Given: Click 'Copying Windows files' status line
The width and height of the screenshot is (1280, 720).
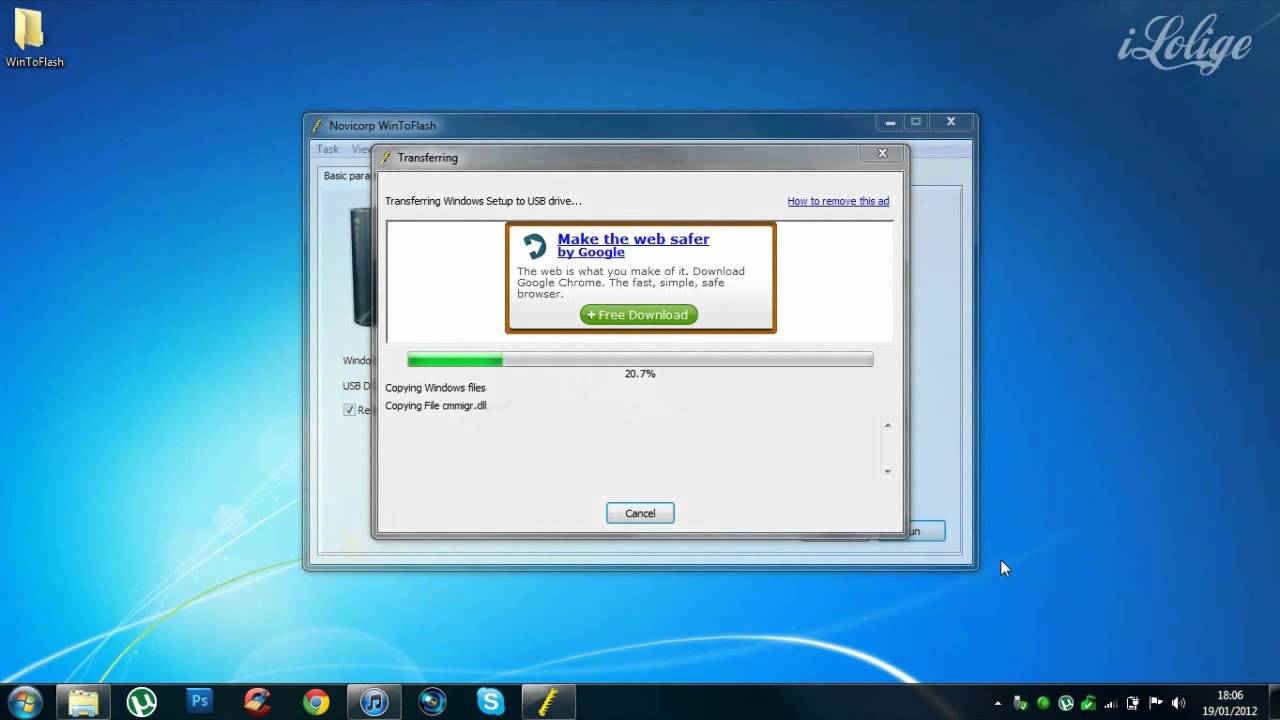Looking at the screenshot, I should (435, 388).
